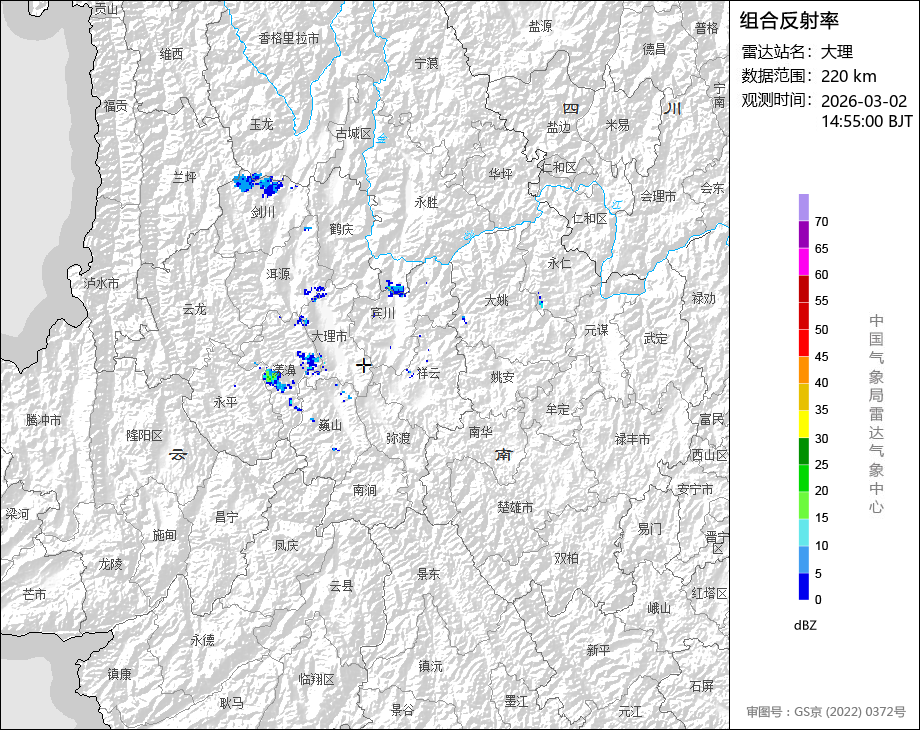
Task: Click the 盐源 map label
Action: (x=540, y=26)
